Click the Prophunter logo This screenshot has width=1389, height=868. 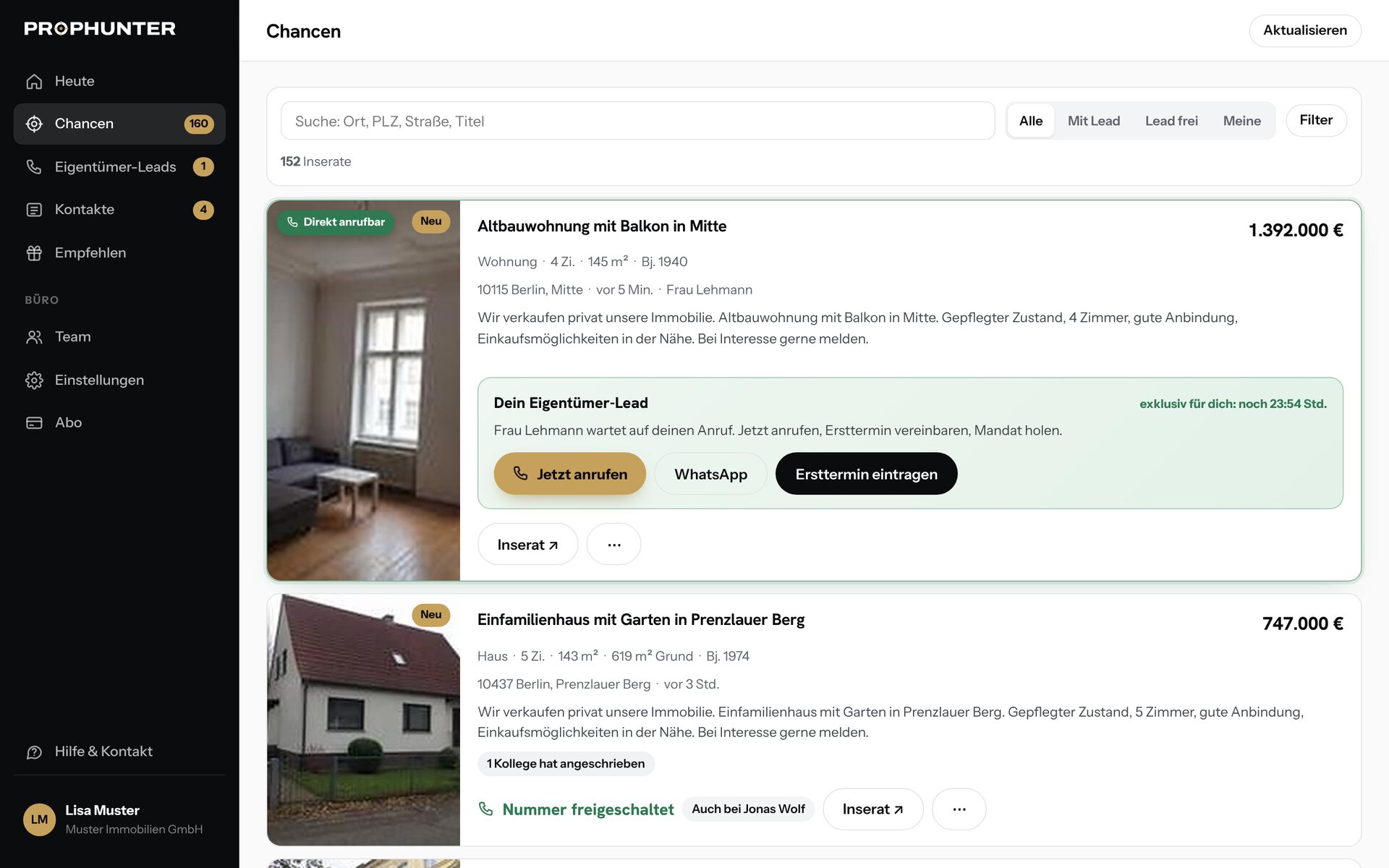[100, 28]
